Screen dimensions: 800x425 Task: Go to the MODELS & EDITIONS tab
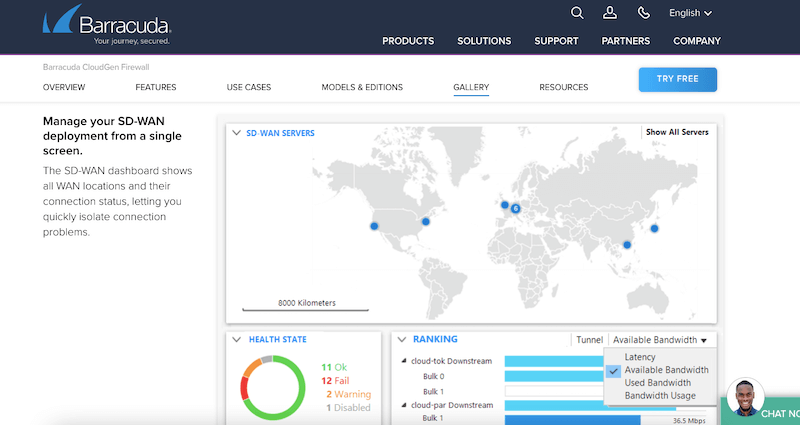tap(362, 87)
